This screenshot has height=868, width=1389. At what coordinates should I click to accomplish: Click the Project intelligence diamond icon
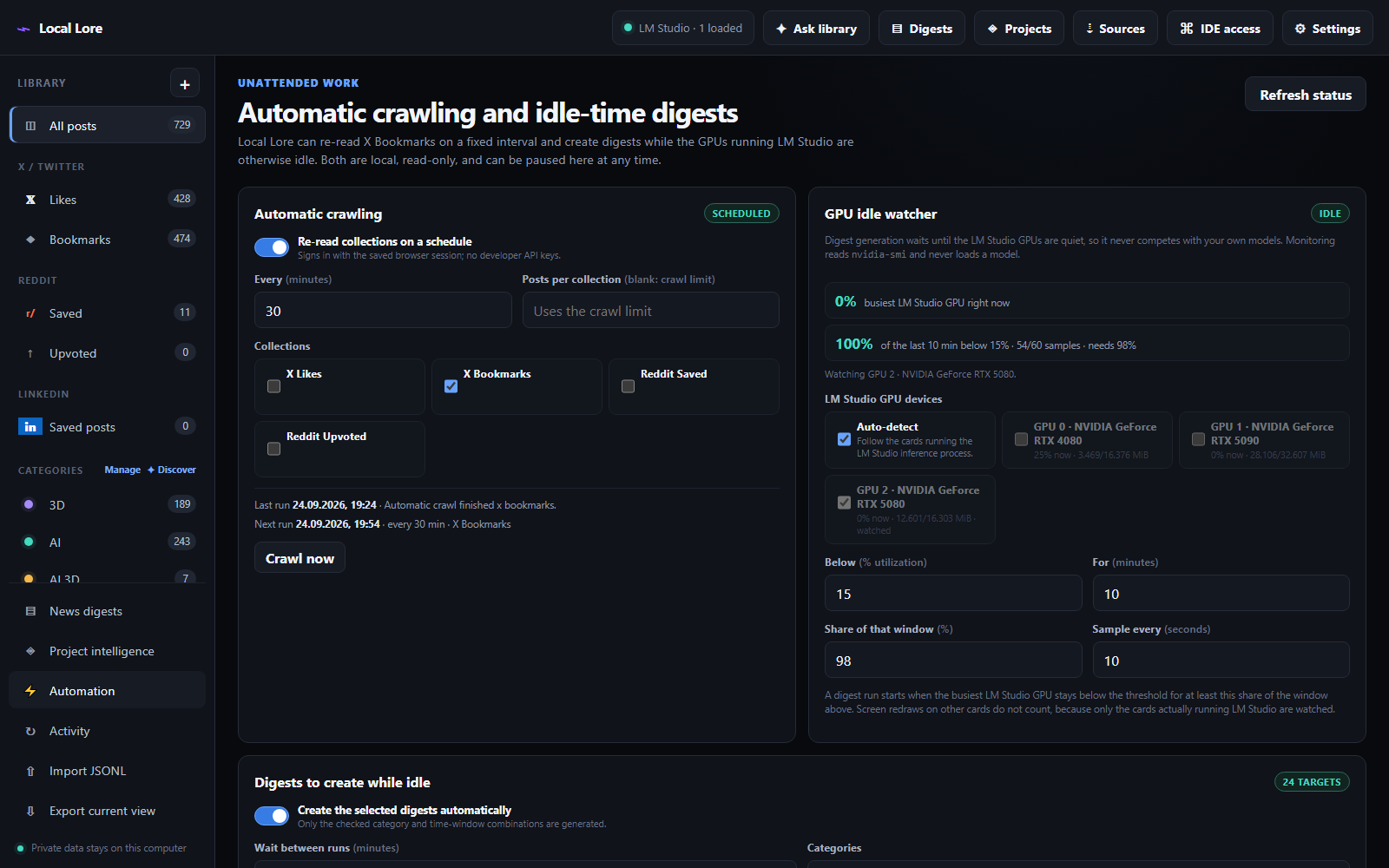30,651
